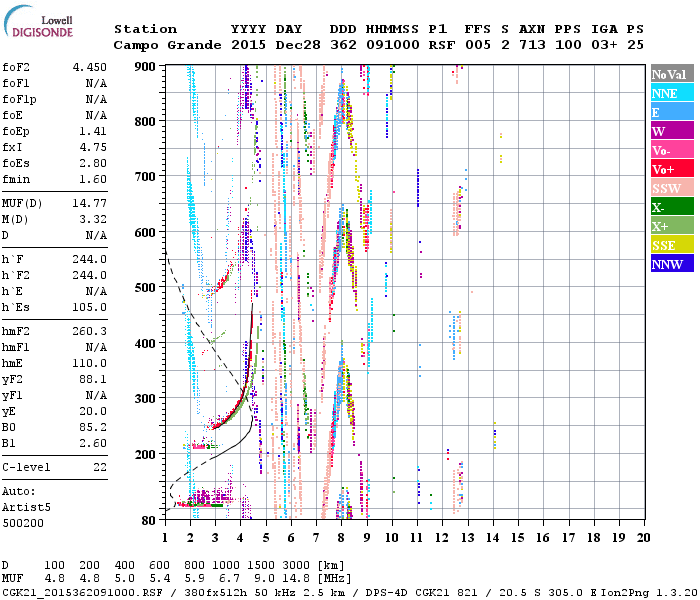The width and height of the screenshot is (700, 600).
Task: Click the 200 km height axis label
Action: pyautogui.click(x=145, y=454)
